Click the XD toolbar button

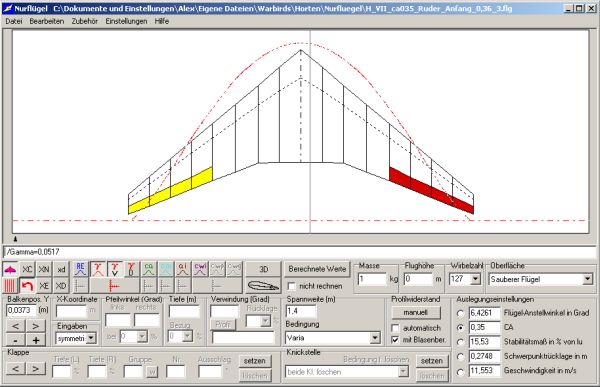tap(61, 286)
